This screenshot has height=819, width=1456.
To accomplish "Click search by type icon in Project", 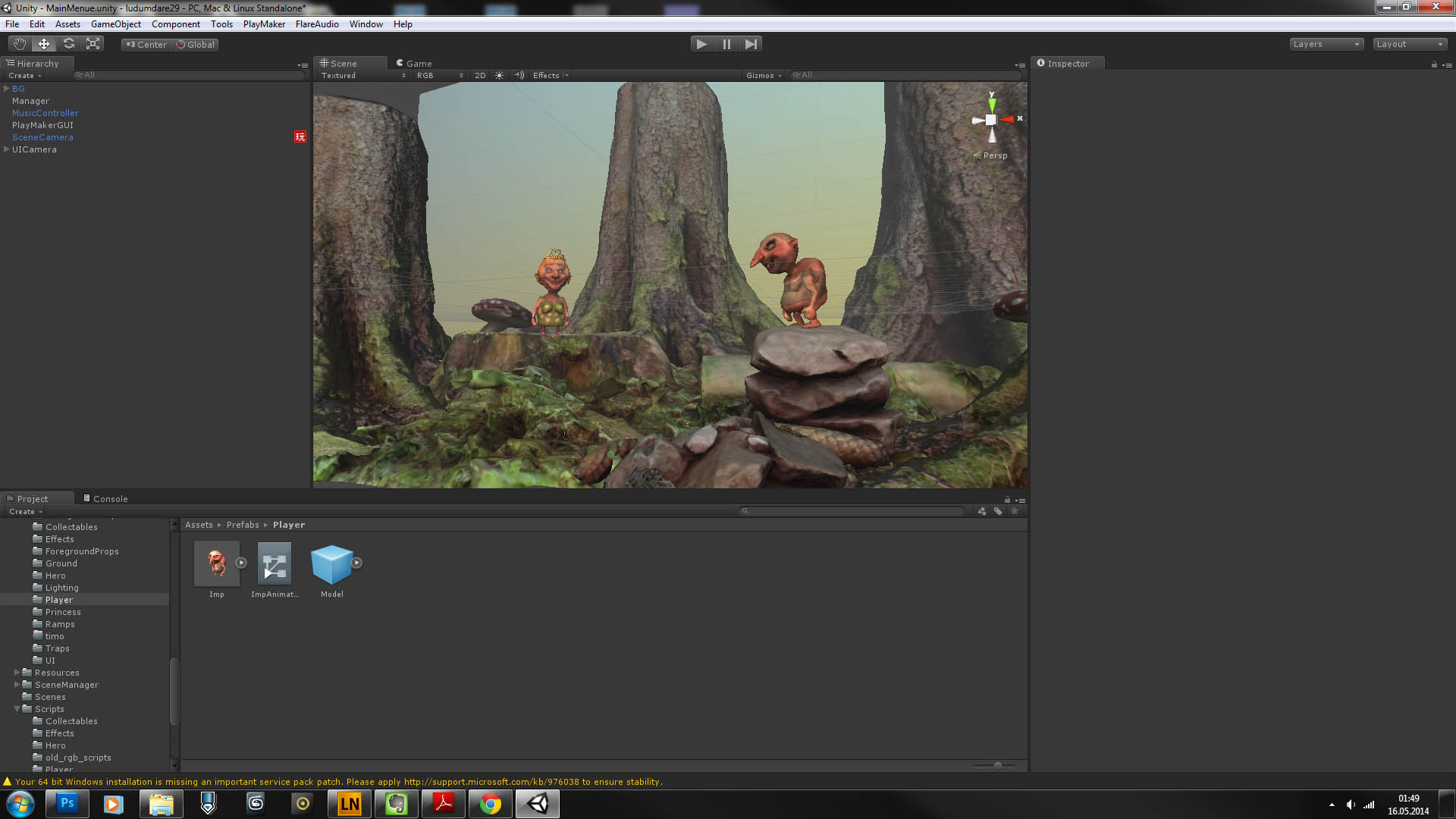I will click(982, 511).
